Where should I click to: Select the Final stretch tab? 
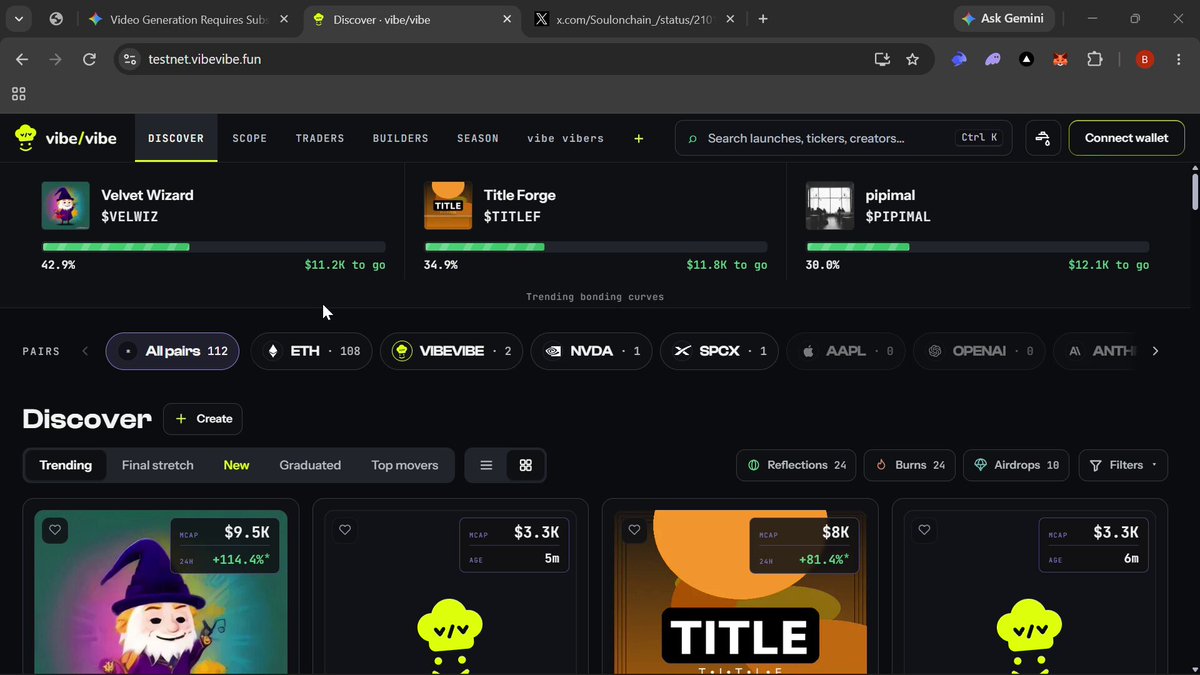coord(158,465)
